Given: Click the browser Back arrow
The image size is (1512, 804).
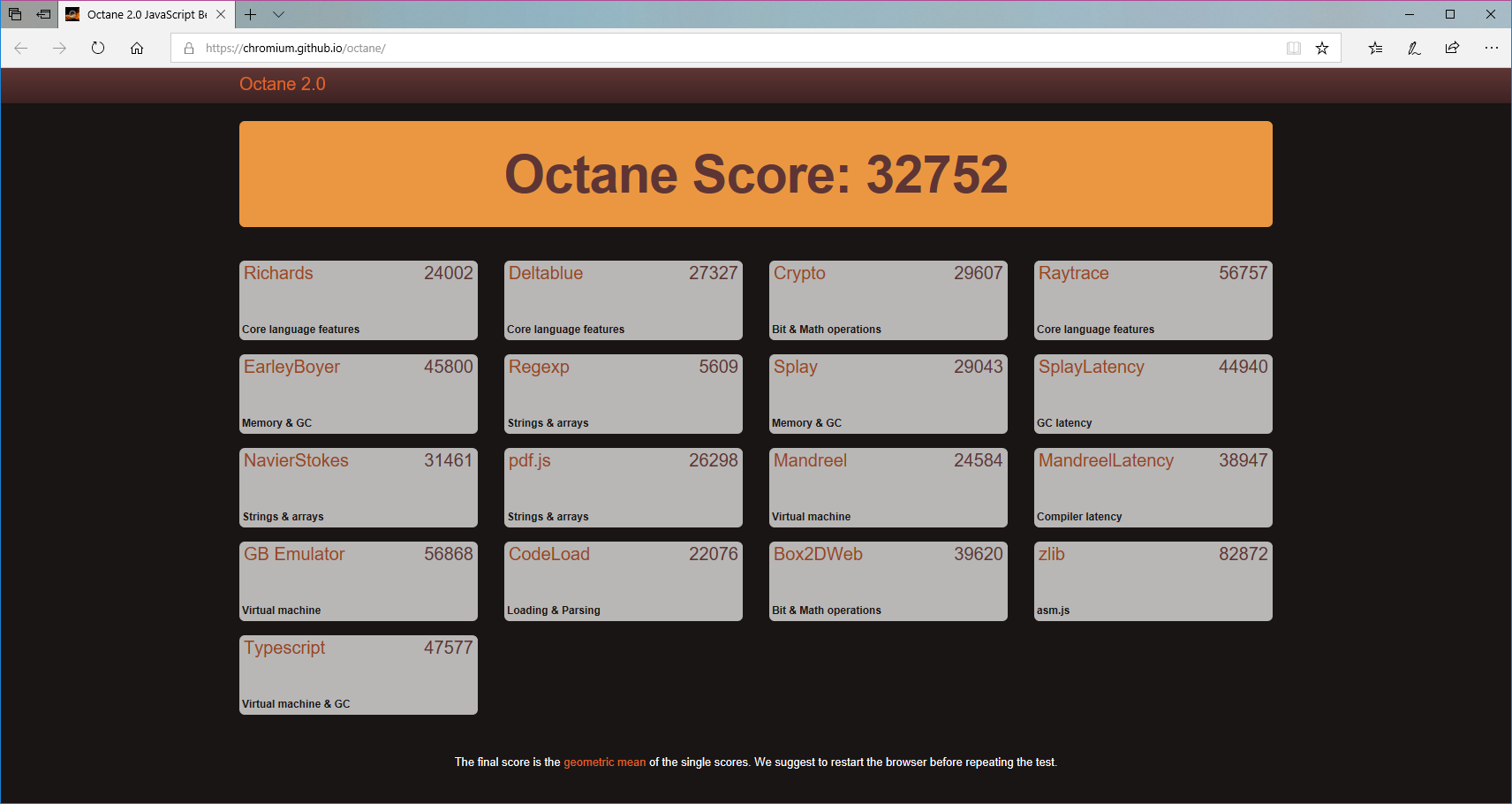Looking at the screenshot, I should coord(21,48).
